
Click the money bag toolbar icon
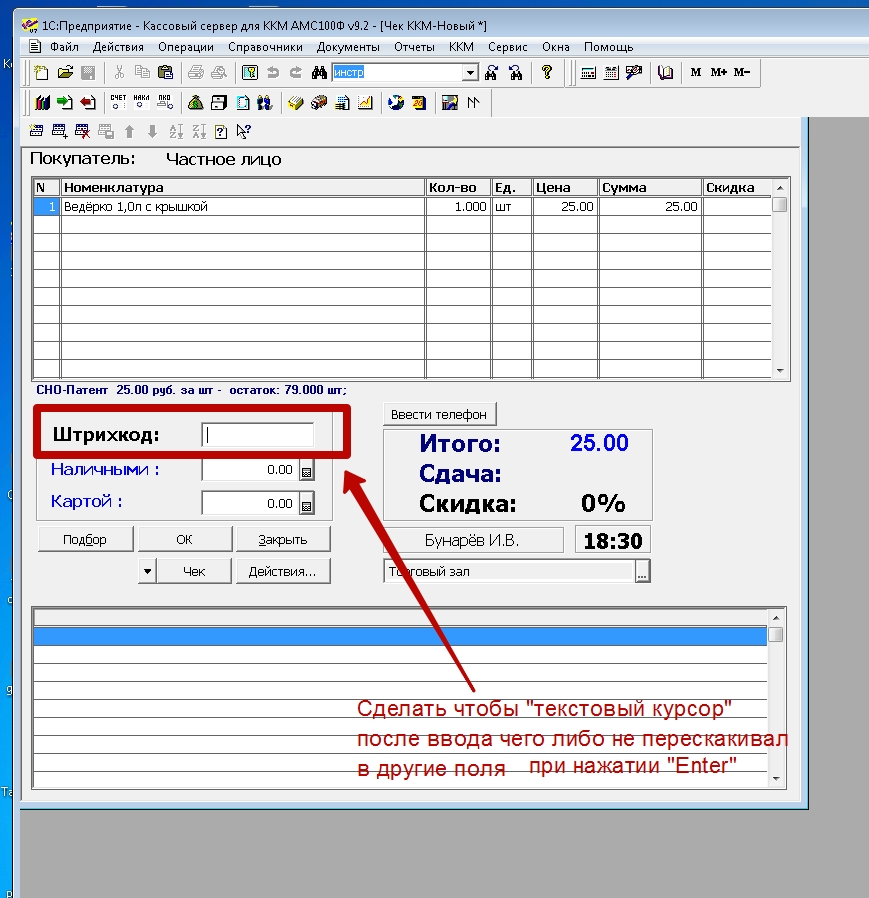(195, 102)
